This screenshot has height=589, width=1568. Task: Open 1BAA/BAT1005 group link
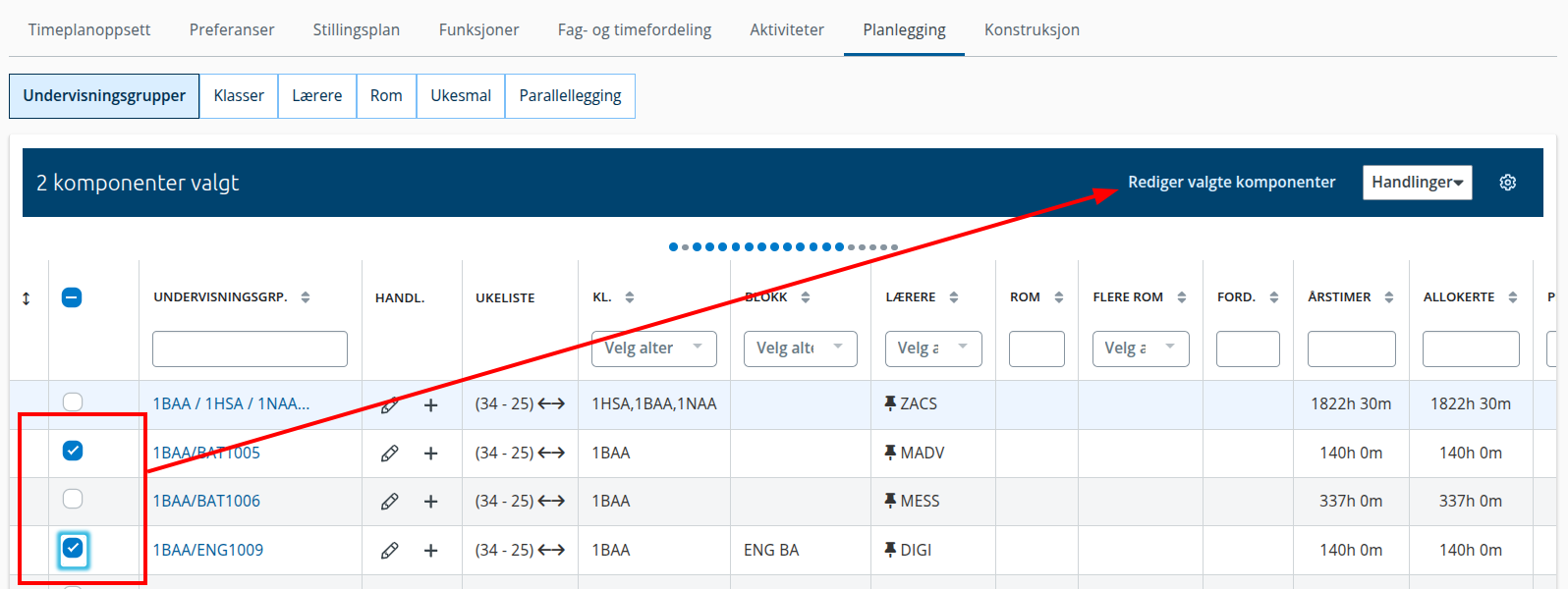click(206, 453)
